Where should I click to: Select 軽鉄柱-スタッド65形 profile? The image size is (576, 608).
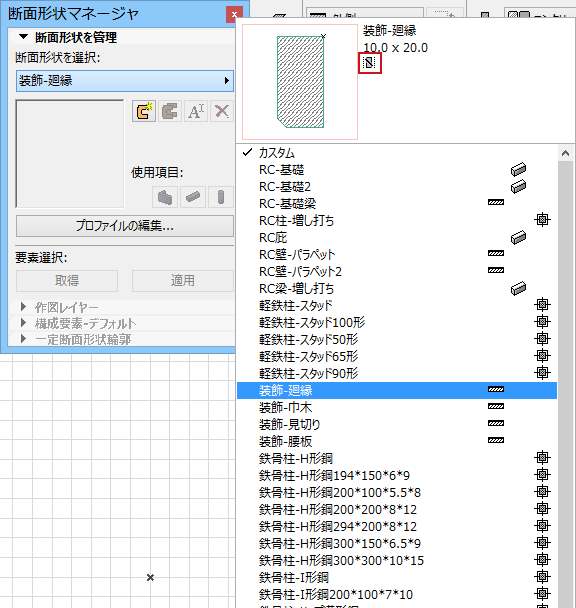click(x=397, y=356)
